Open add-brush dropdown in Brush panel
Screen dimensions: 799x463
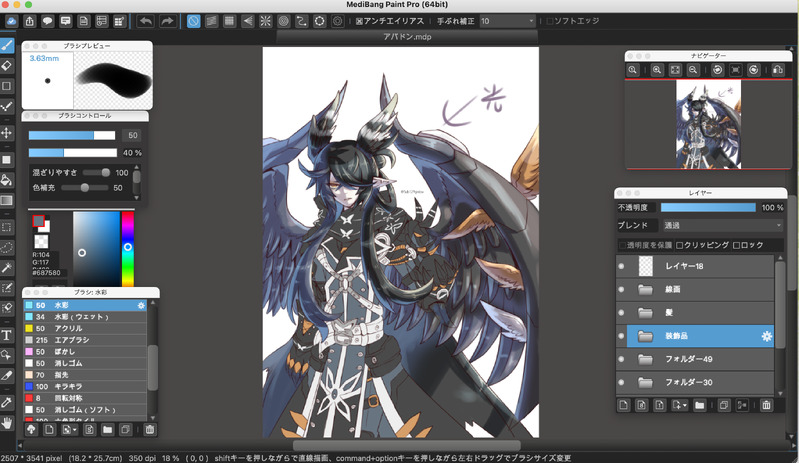pyautogui.click(x=68, y=430)
